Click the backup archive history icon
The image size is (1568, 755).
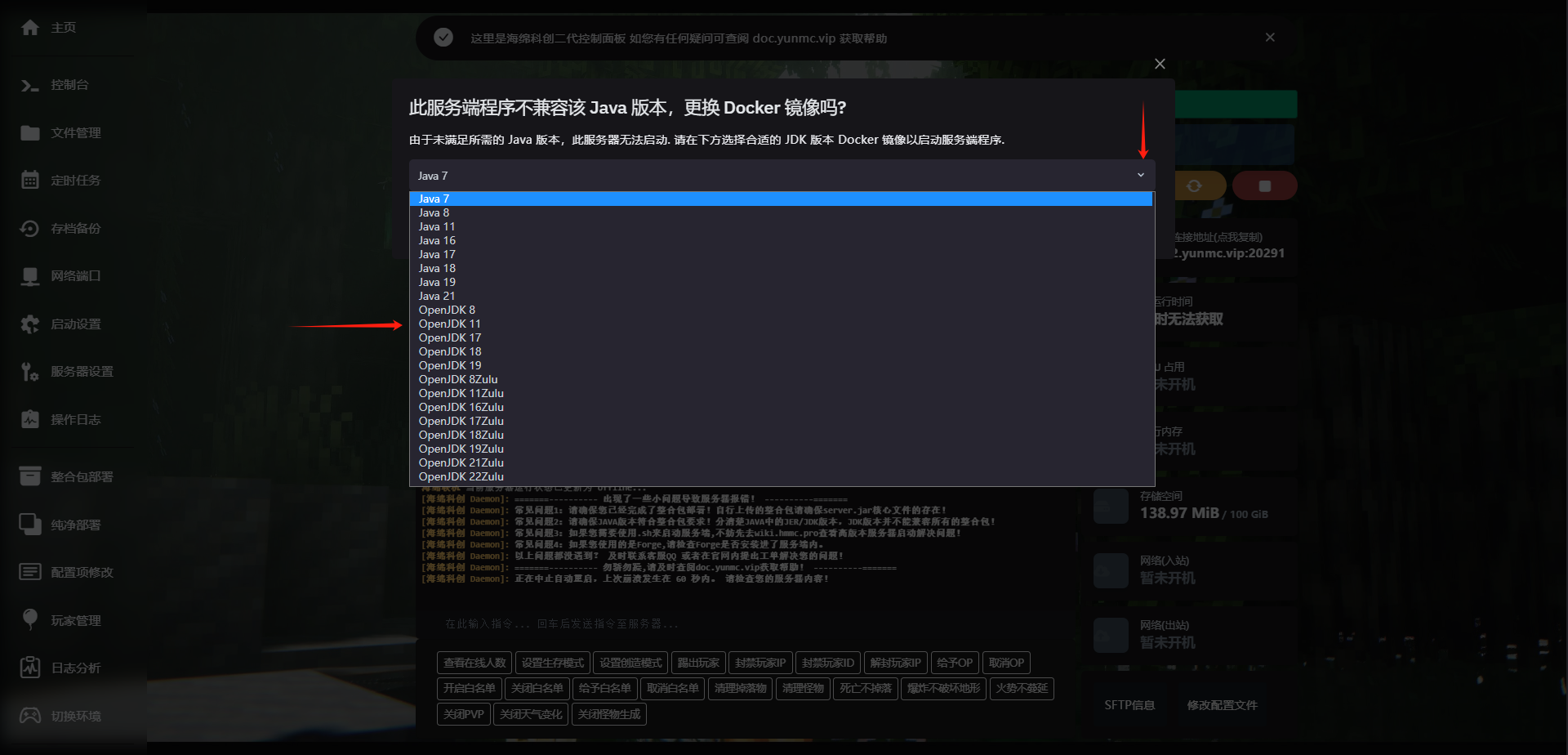(x=30, y=228)
